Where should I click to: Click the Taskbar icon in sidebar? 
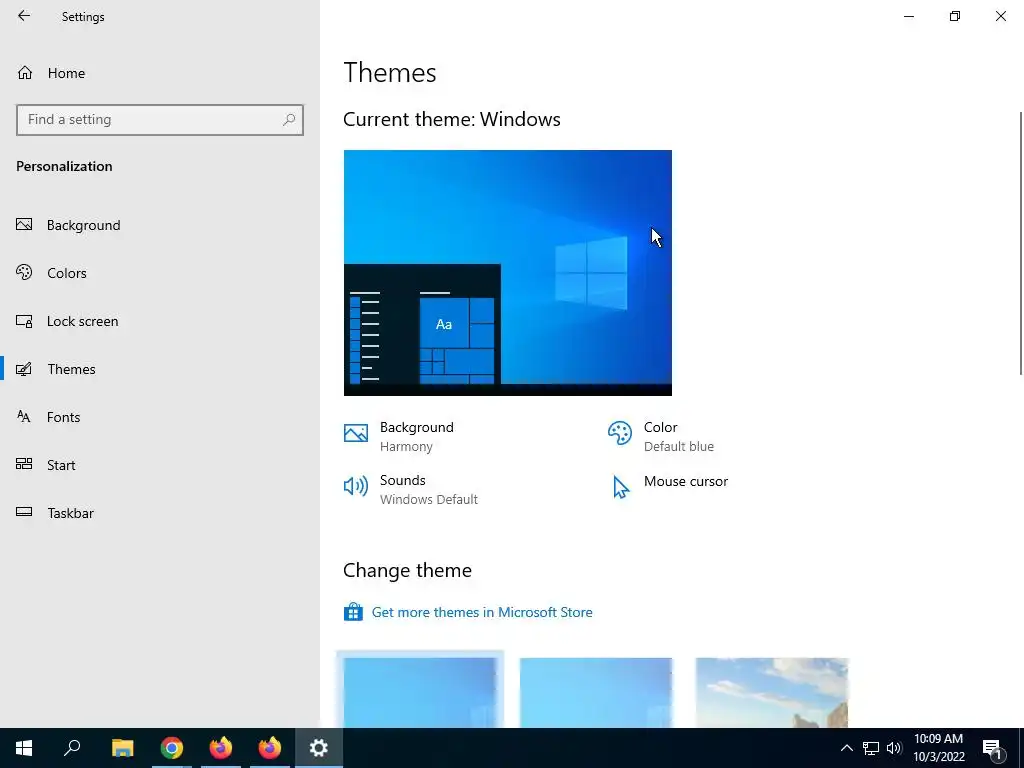[x=24, y=513]
